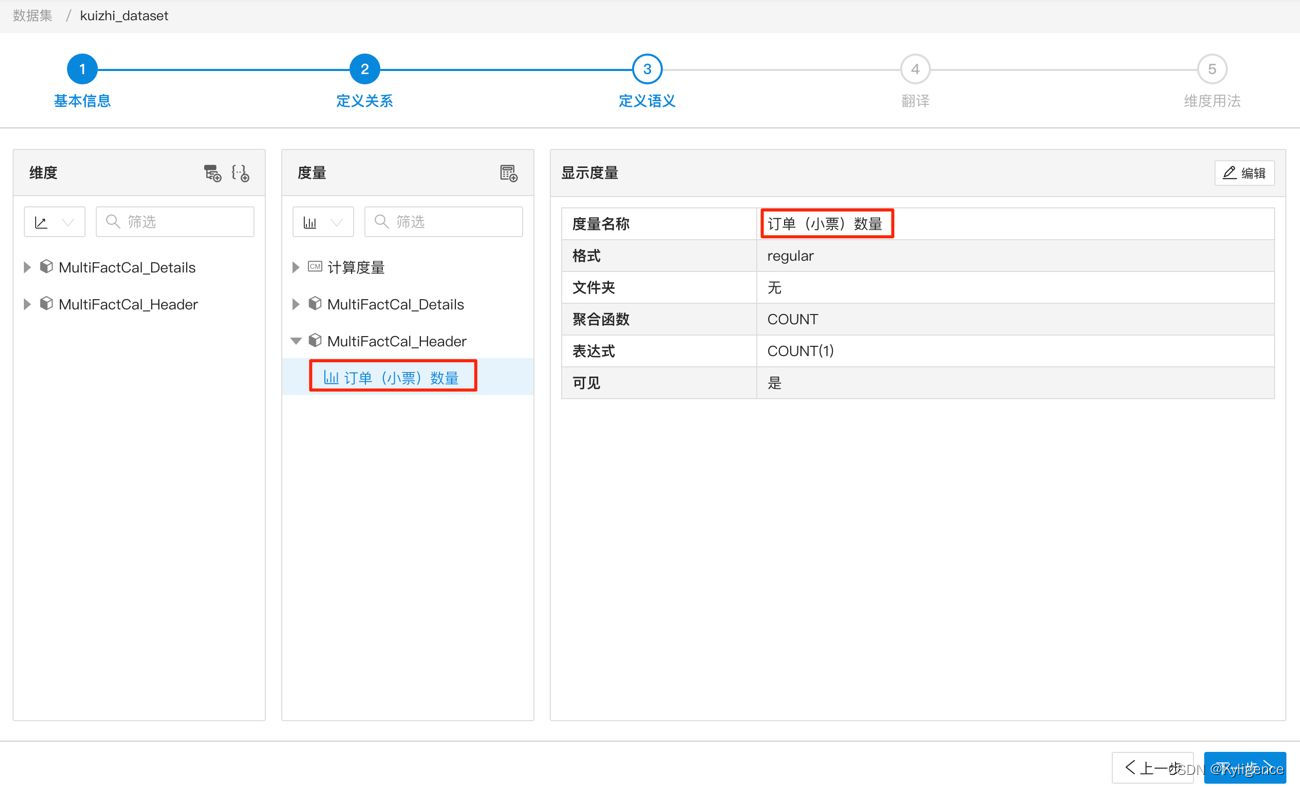Click the 文件夹 row label
Screen dimensions: 1300x787
click(593, 288)
